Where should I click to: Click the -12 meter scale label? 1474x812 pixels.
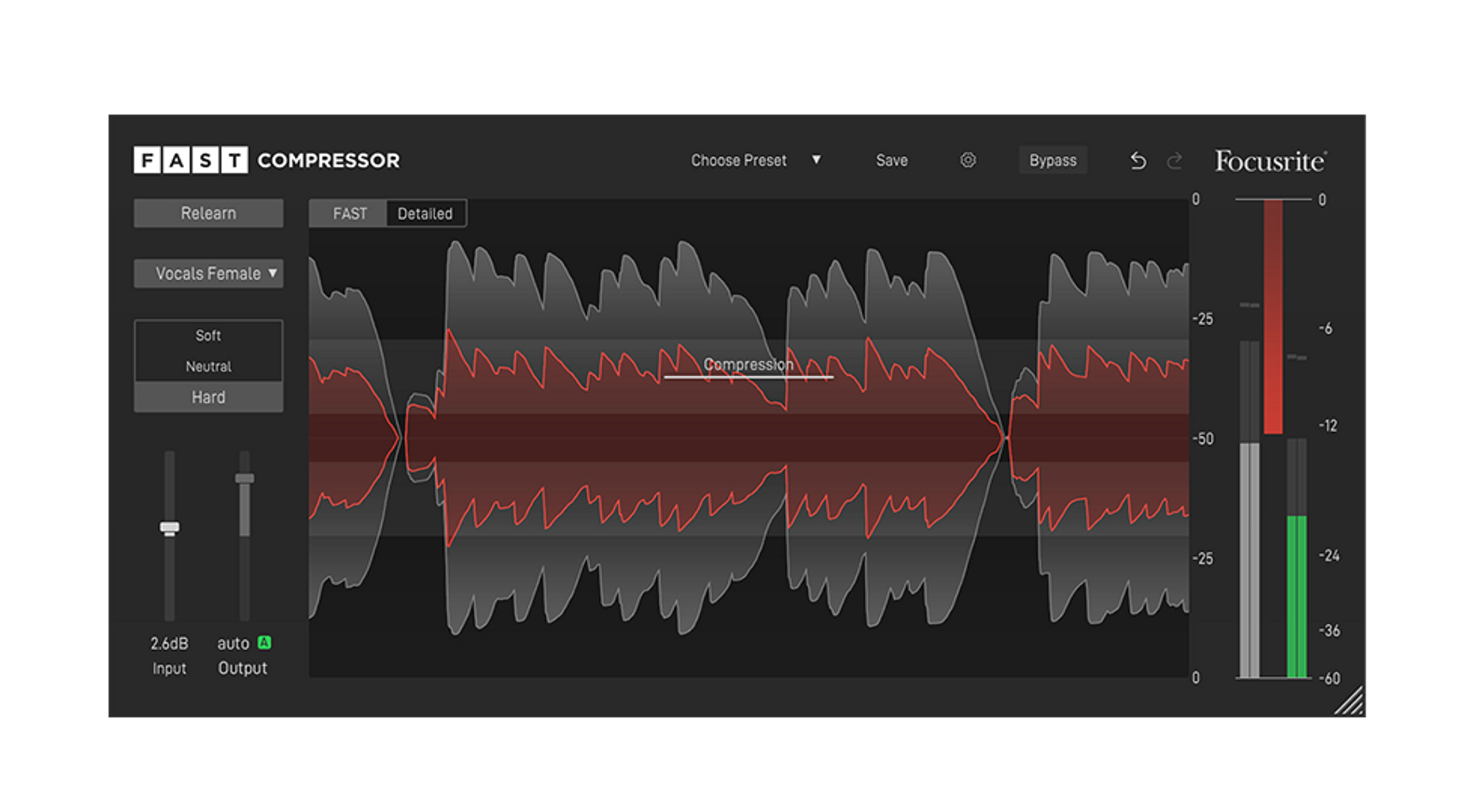pos(1328,425)
